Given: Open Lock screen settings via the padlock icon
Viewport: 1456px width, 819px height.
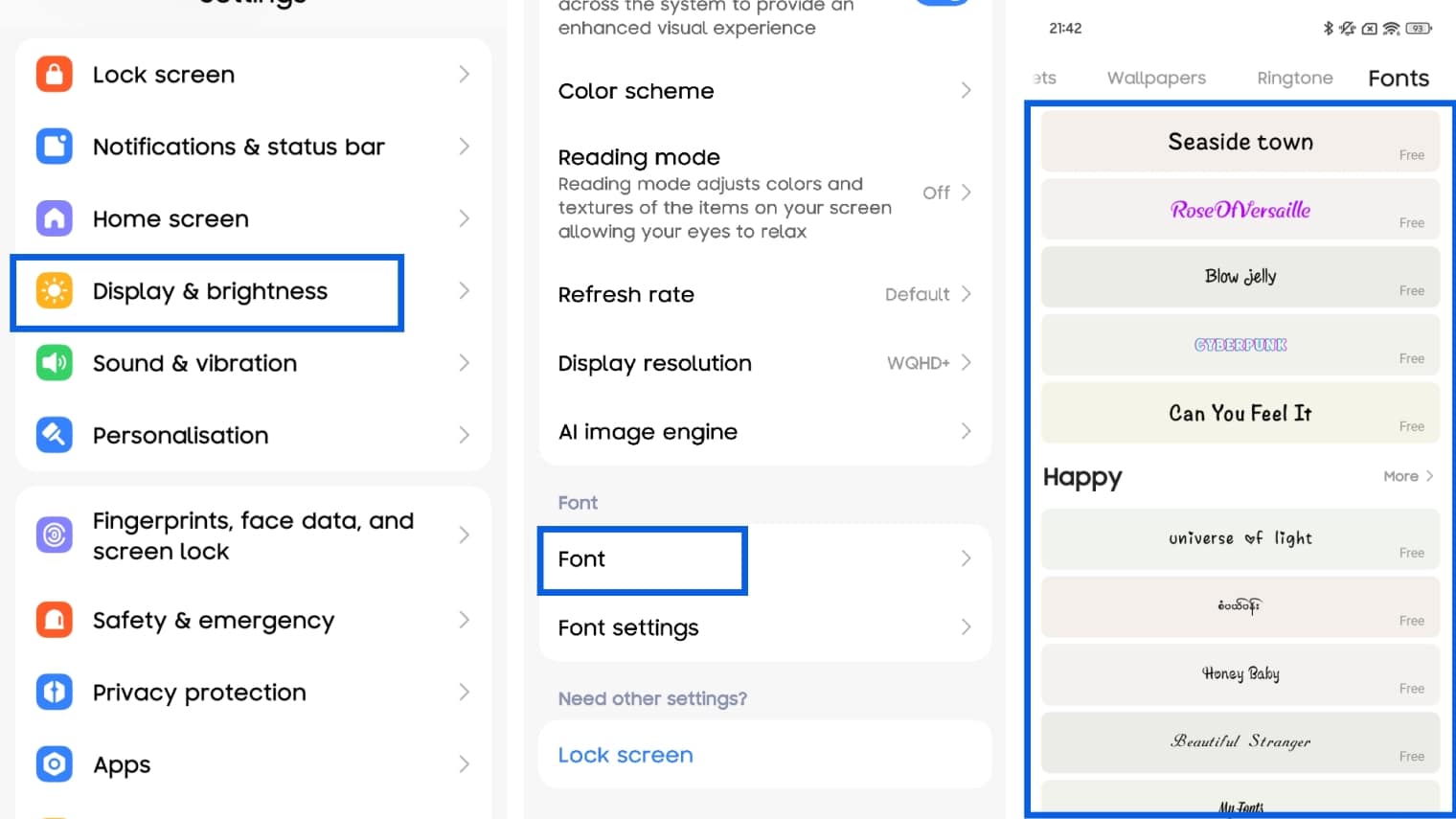Looking at the screenshot, I should click(x=55, y=74).
